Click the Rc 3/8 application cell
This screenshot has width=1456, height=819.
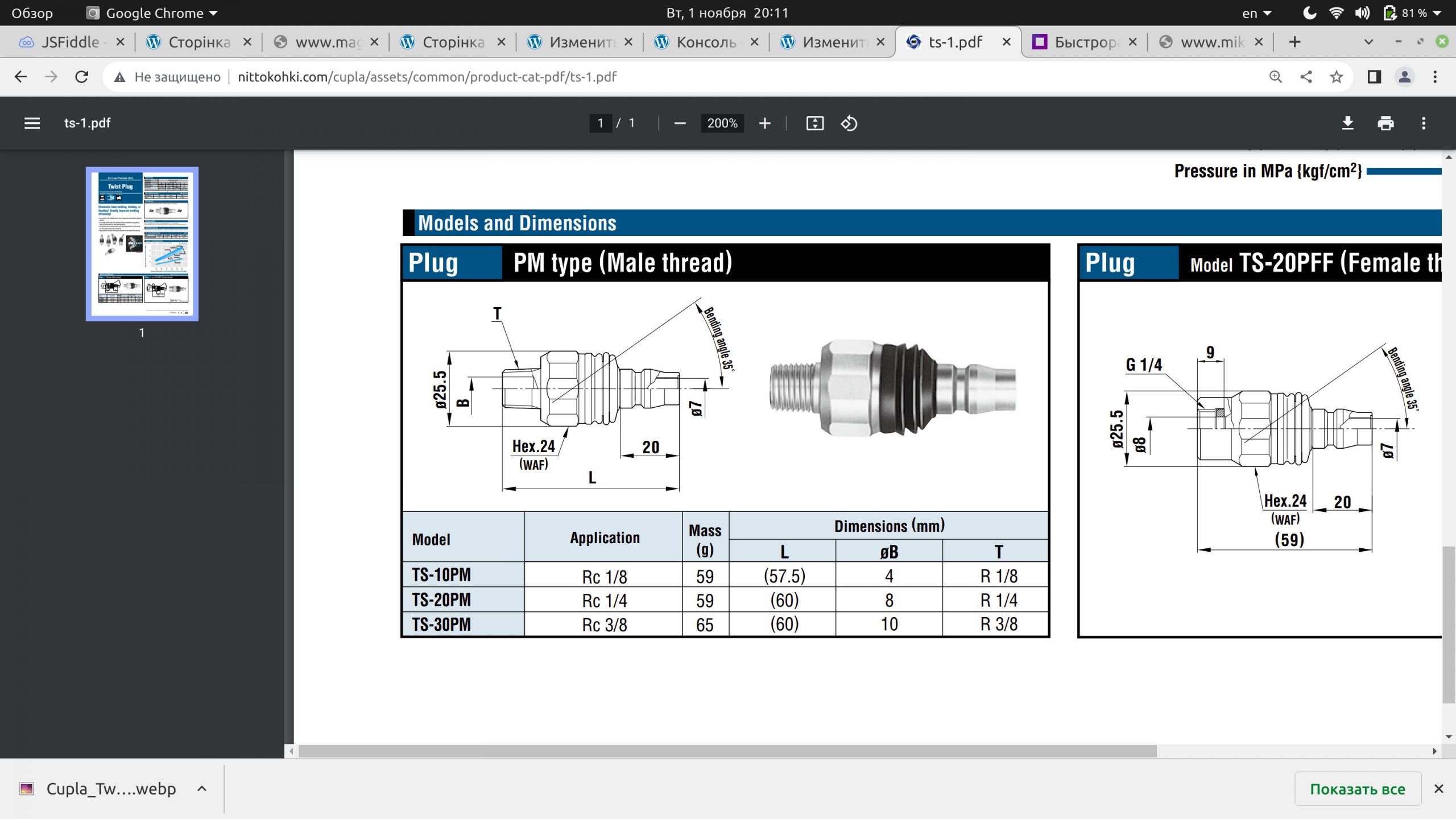point(605,625)
